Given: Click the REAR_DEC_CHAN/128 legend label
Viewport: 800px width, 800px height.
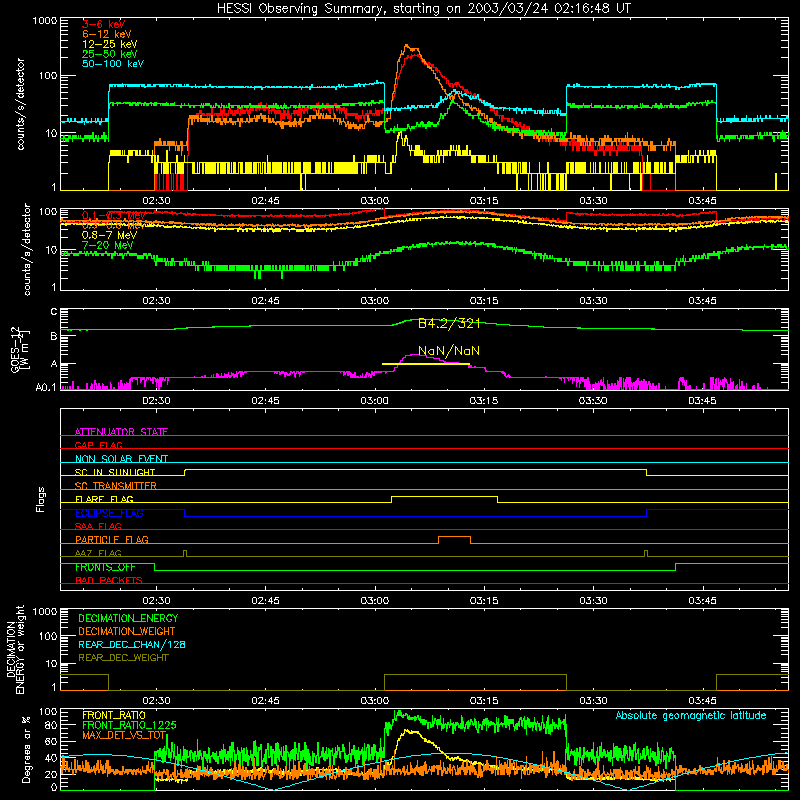Looking at the screenshot, I should (132, 644).
